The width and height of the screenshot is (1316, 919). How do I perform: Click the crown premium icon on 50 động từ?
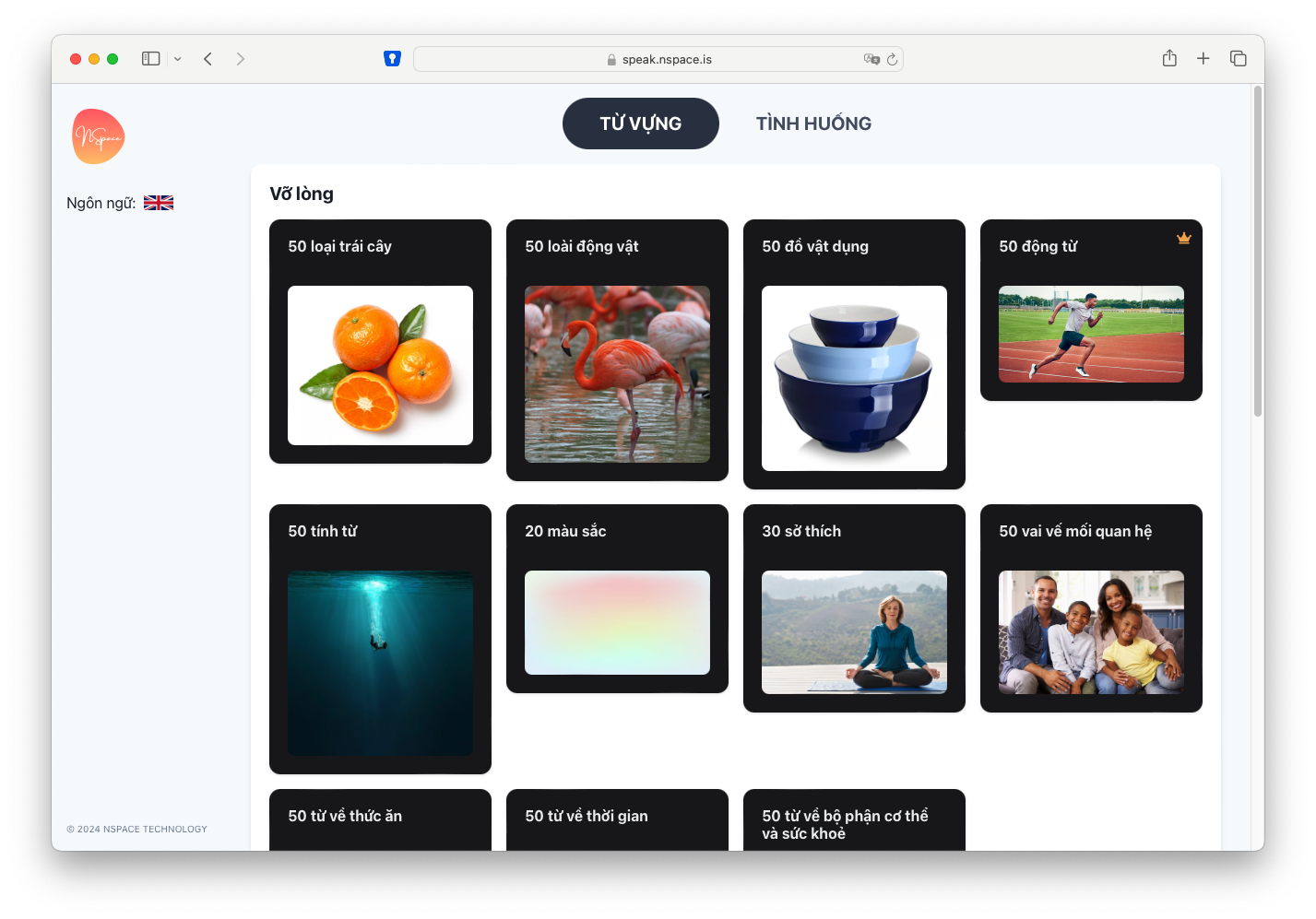pyautogui.click(x=1184, y=238)
